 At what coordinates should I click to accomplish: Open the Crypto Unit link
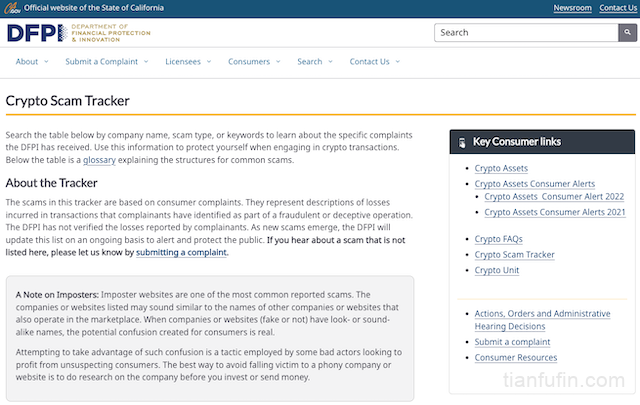click(497, 270)
